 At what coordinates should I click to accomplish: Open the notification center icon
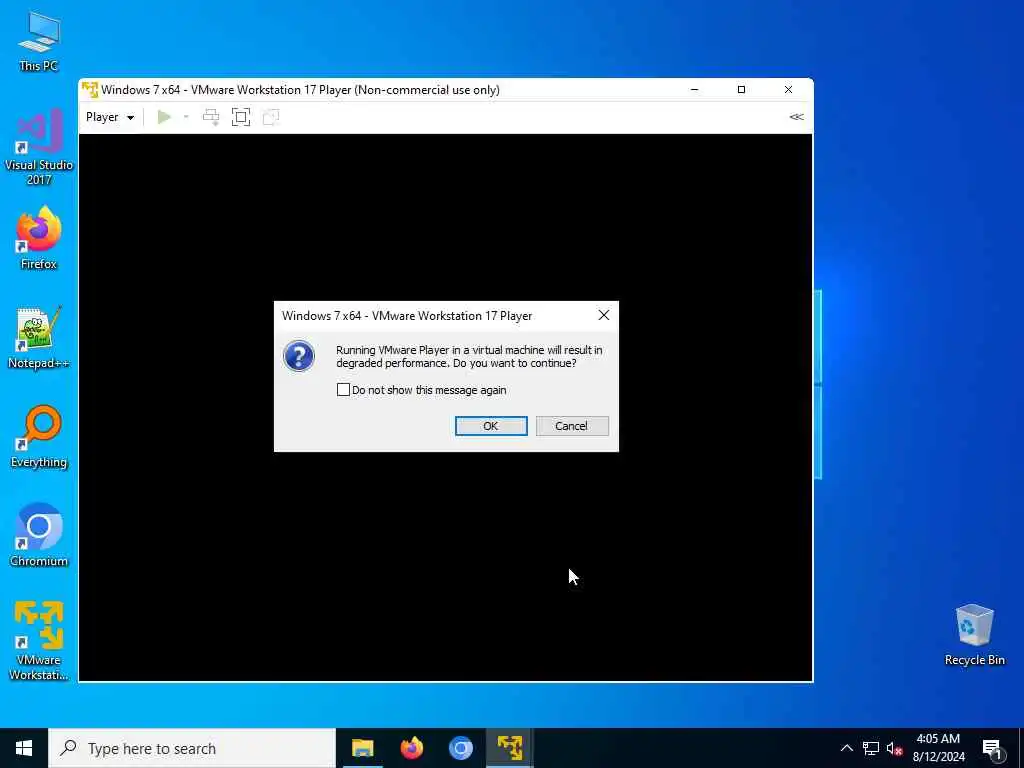click(993, 749)
